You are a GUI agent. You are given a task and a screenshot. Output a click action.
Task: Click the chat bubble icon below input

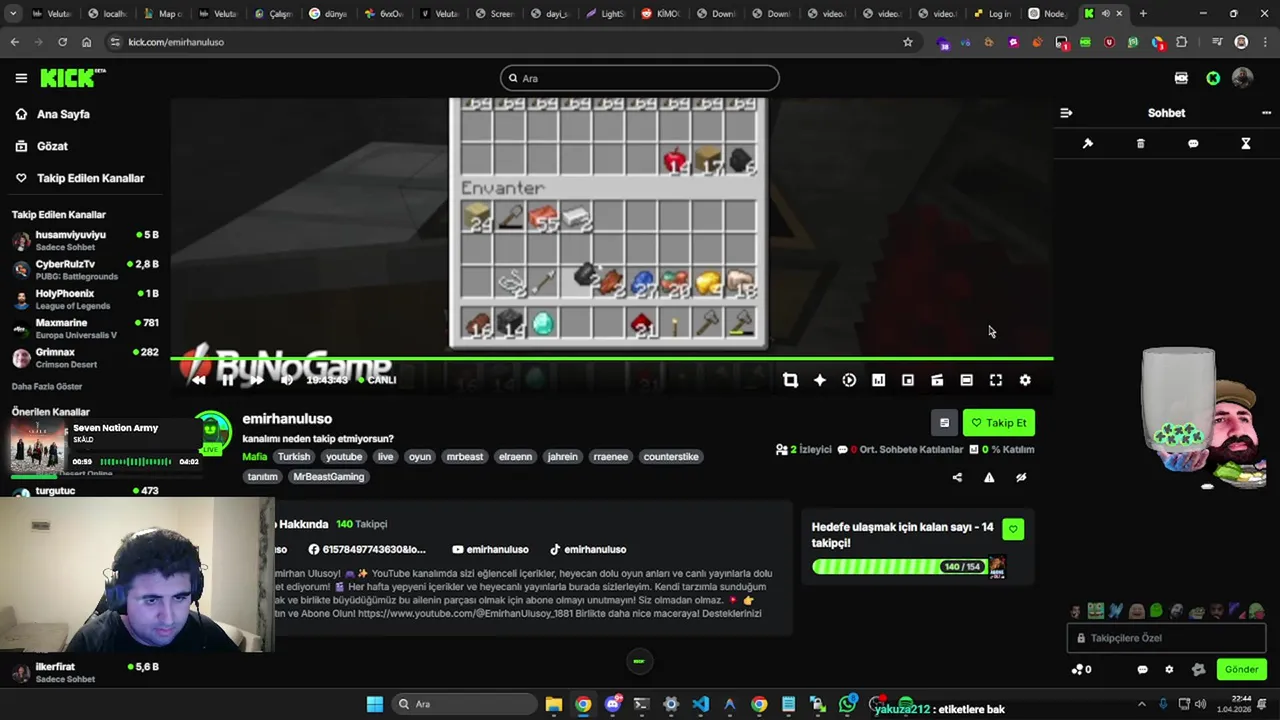[x=1143, y=670]
